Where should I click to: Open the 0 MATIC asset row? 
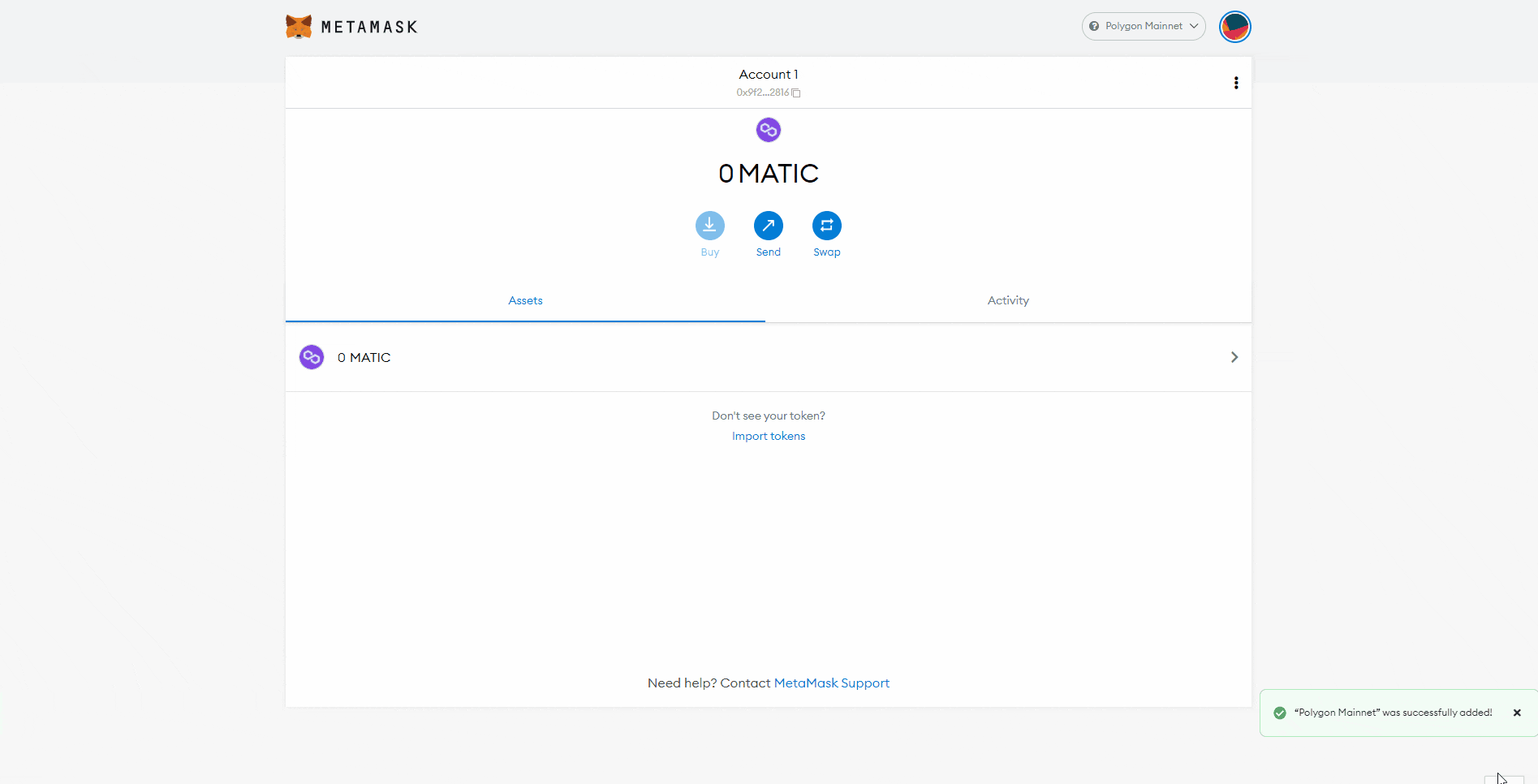769,357
